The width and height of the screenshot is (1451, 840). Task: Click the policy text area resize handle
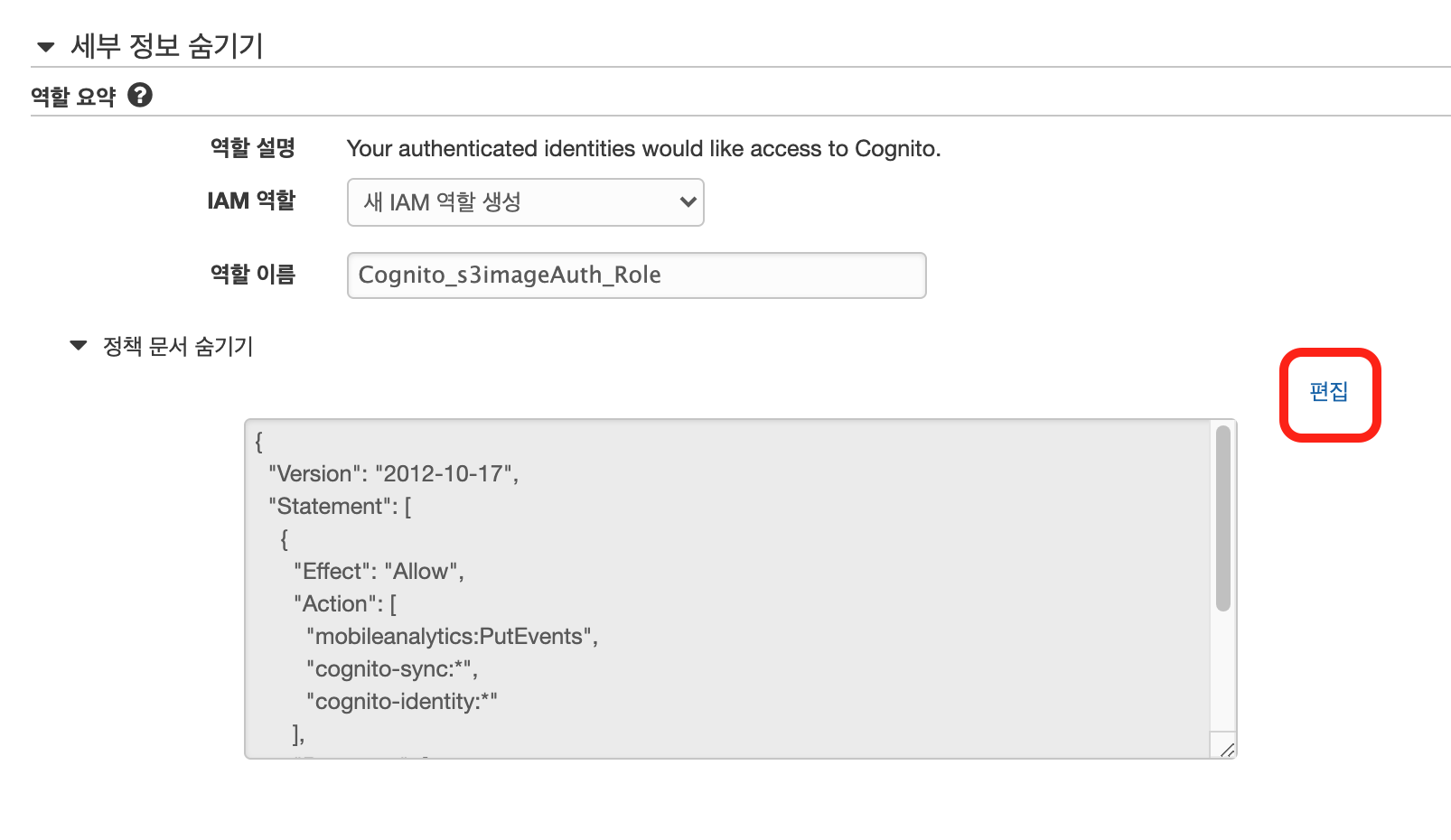click(1226, 749)
